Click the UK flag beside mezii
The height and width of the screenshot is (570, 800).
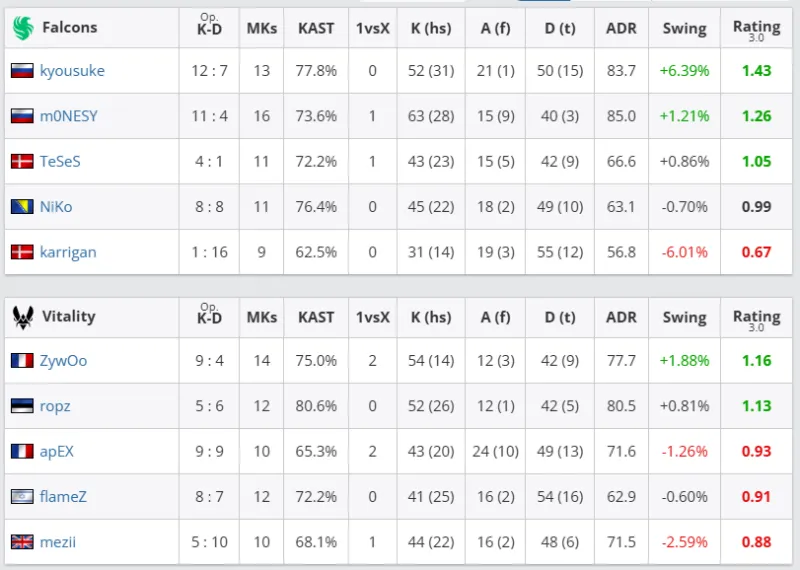(x=22, y=542)
